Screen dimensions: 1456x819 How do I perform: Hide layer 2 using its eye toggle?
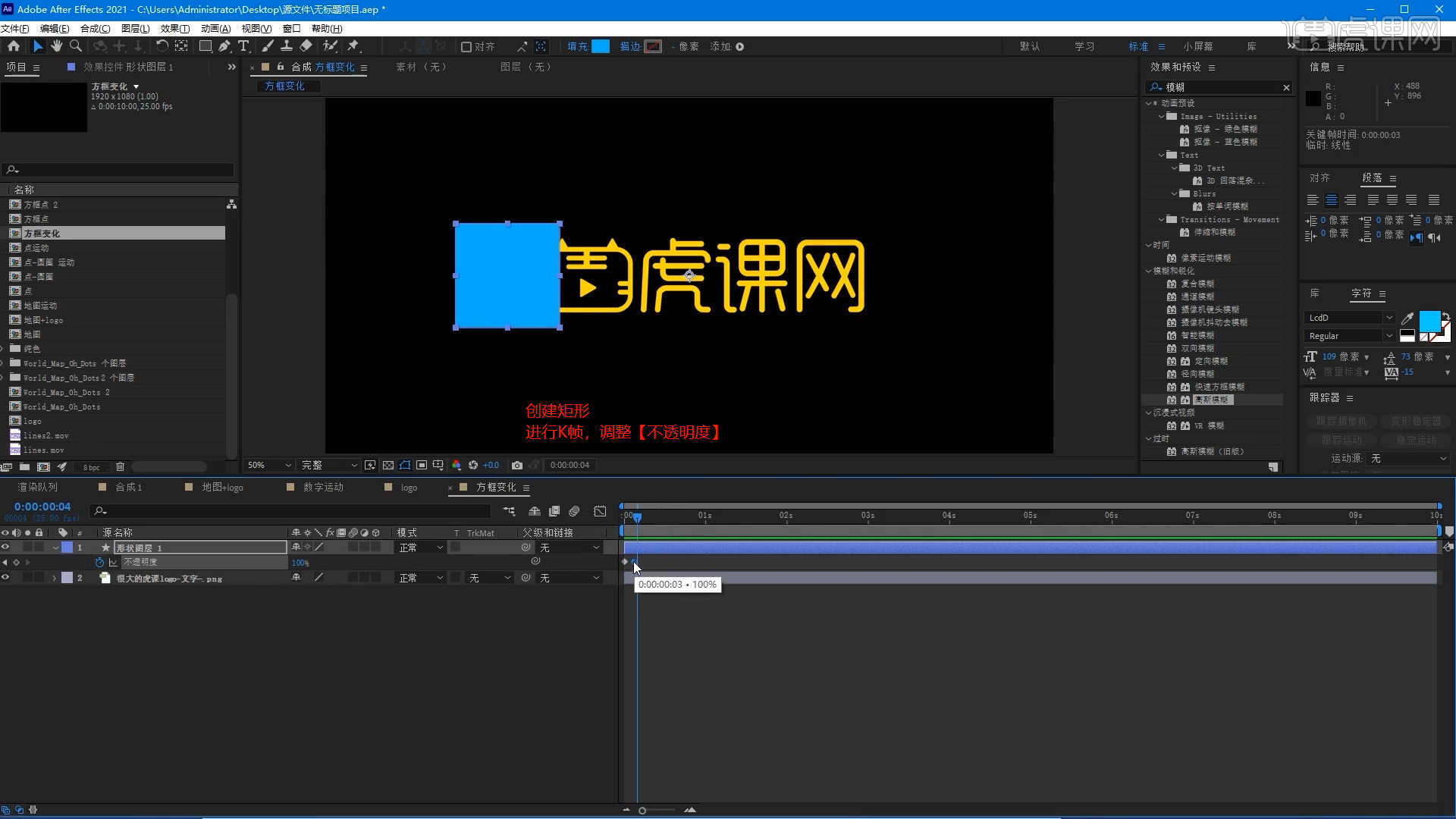(x=5, y=578)
